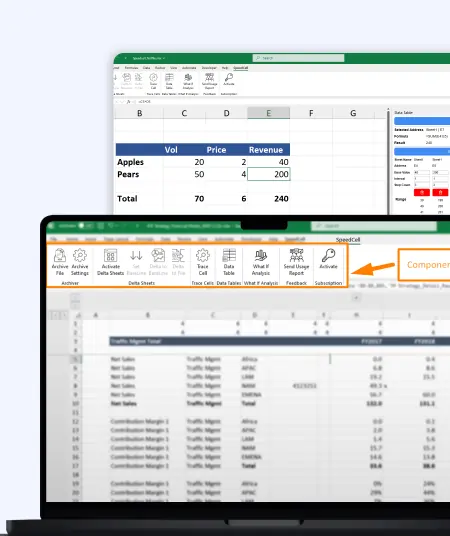Click What If Analysis in upper Excel window

[188, 81]
